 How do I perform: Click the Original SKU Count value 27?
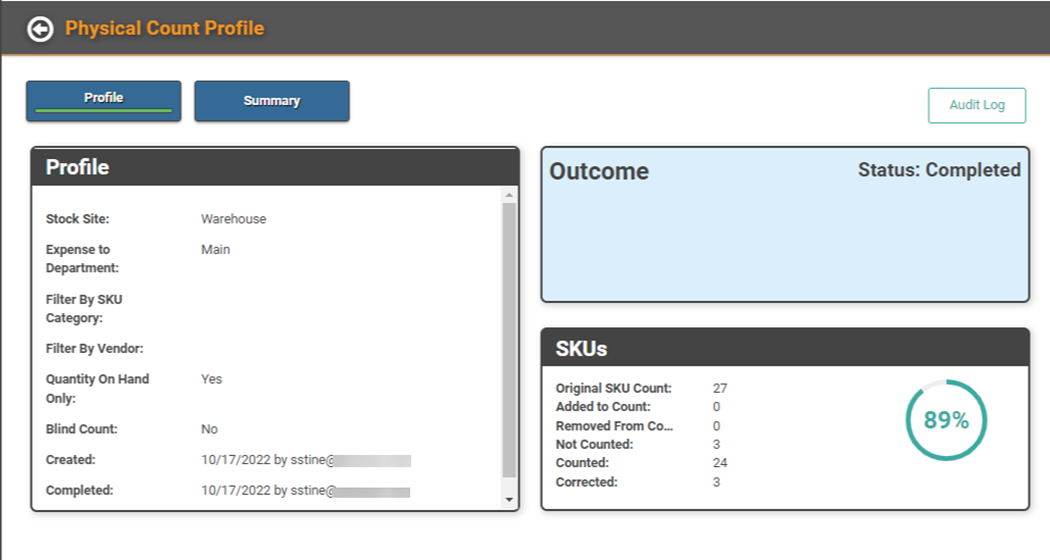click(720, 388)
